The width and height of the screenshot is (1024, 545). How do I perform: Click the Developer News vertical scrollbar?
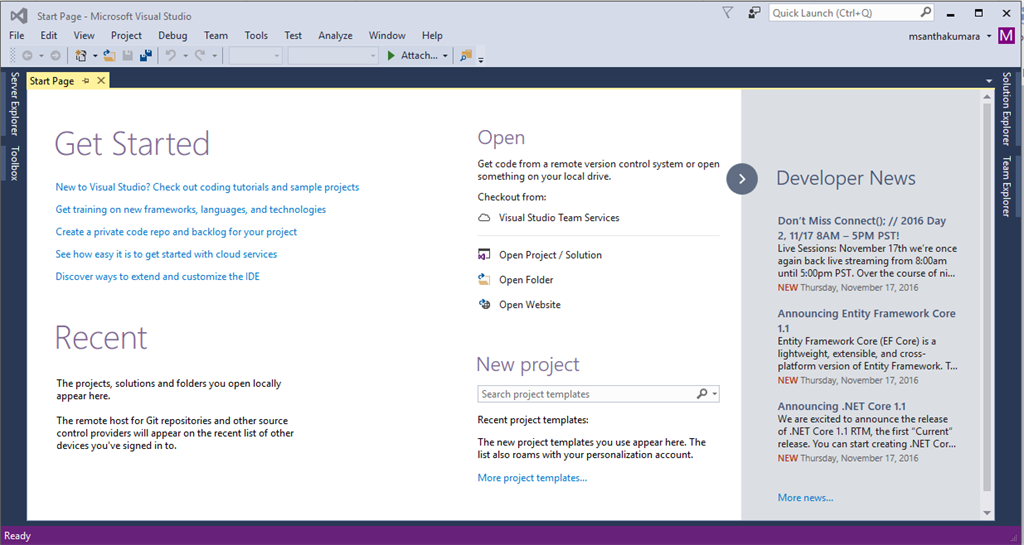988,300
